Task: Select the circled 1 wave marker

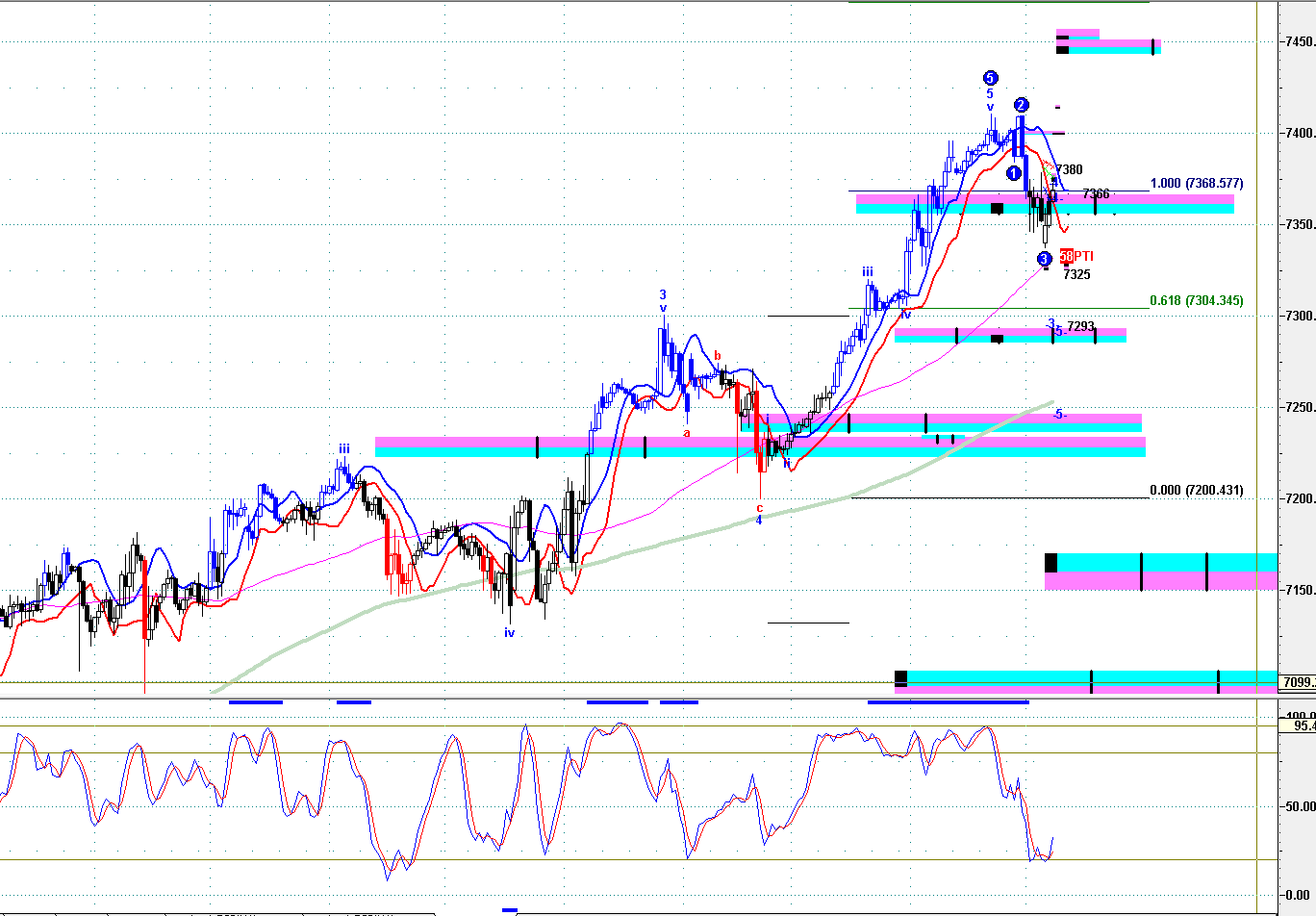Action: tap(1013, 173)
